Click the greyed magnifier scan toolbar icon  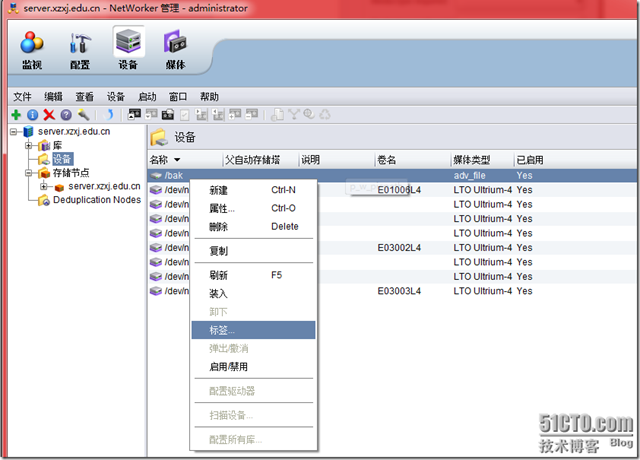[x=309, y=114]
